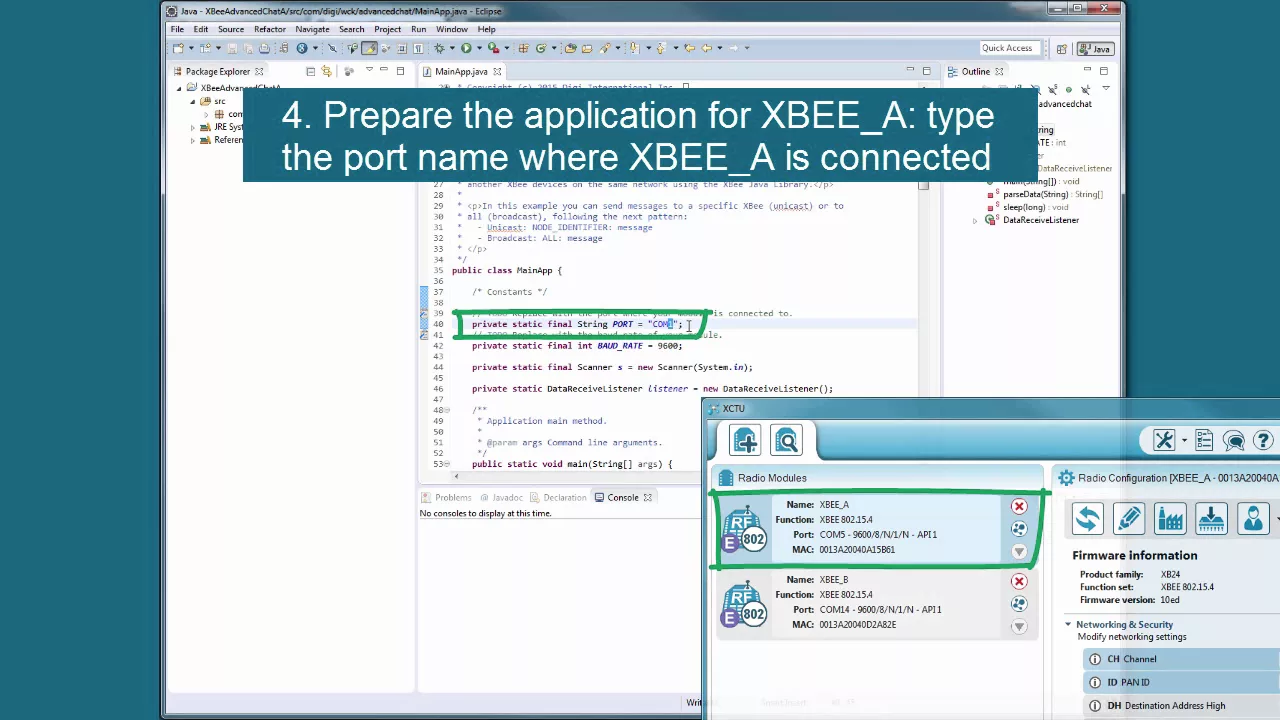Viewport: 1280px width, 720px height.
Task: Discover network nodes for XBEE_B
Action: coord(1019,604)
